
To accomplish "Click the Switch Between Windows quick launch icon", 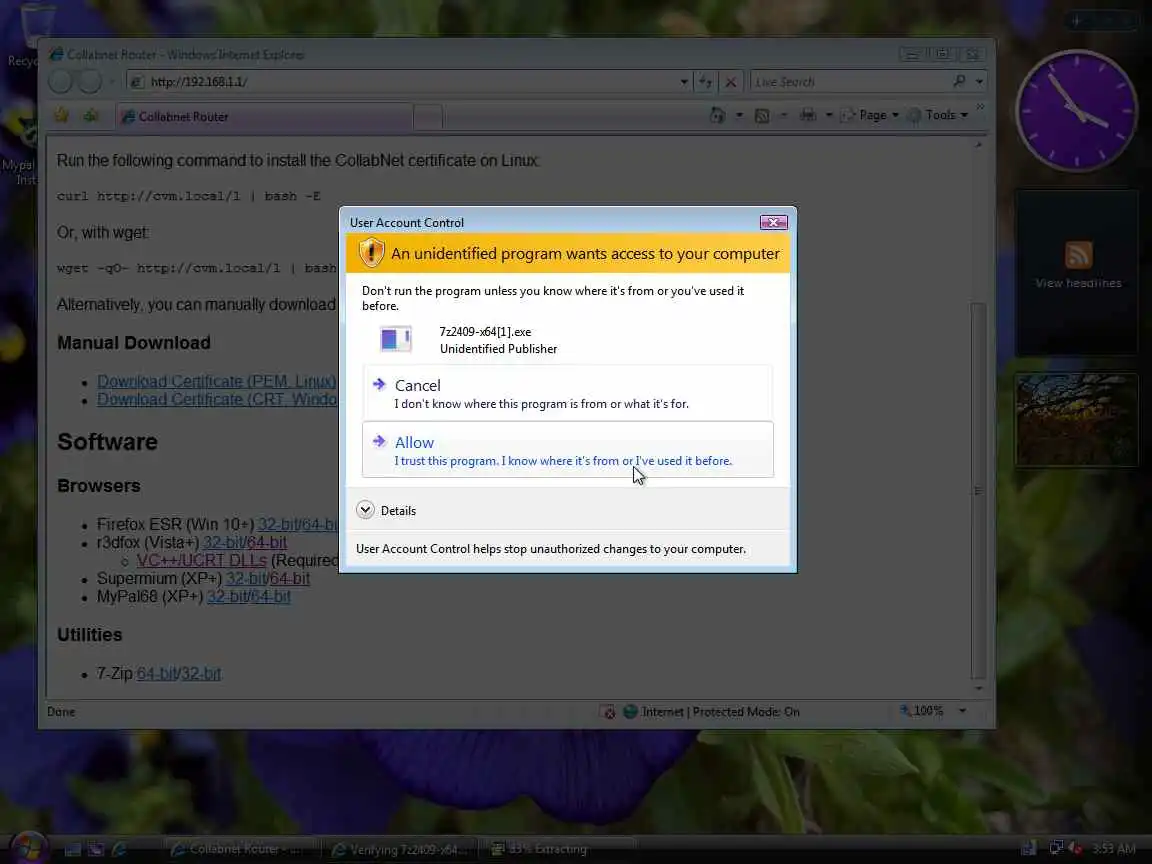I will click(x=96, y=849).
